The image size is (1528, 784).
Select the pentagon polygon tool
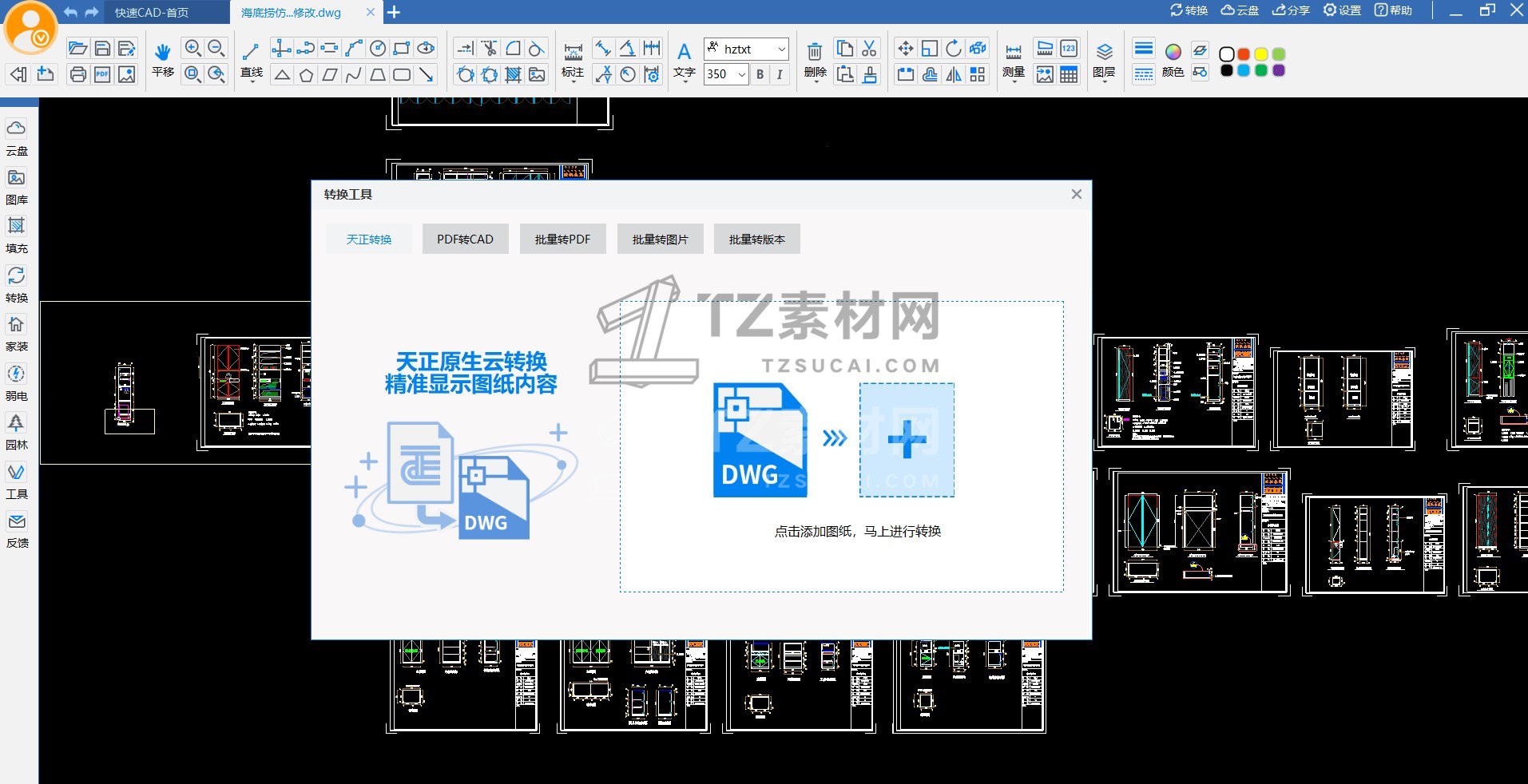[x=306, y=75]
